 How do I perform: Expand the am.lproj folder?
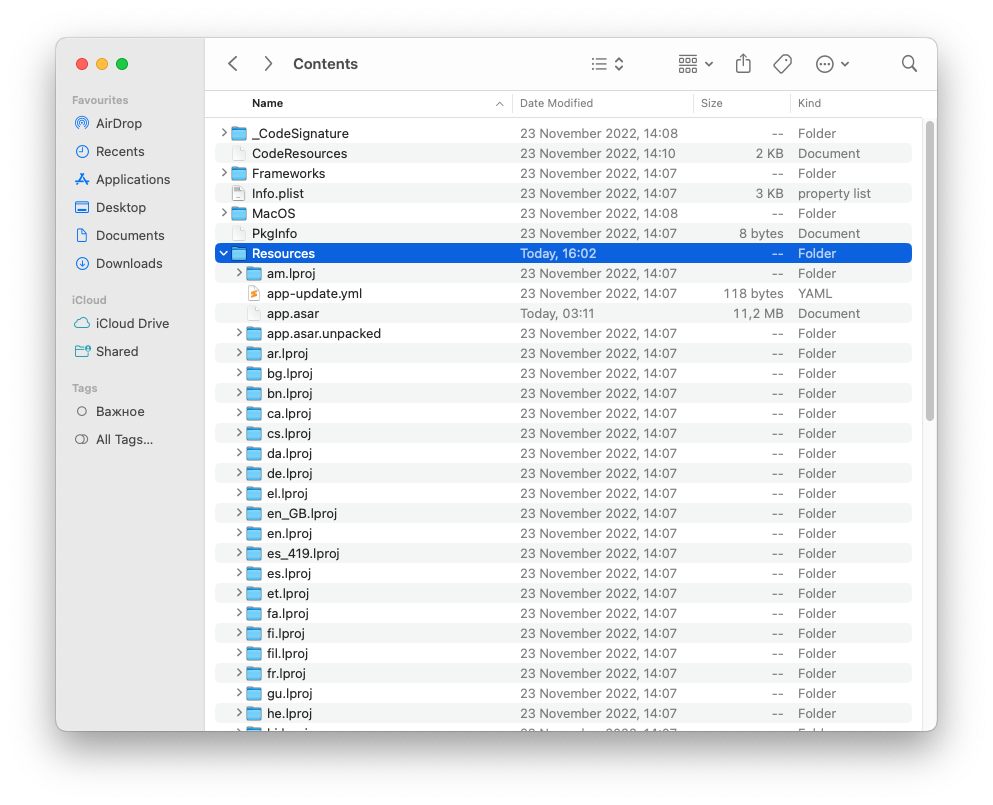(239, 273)
